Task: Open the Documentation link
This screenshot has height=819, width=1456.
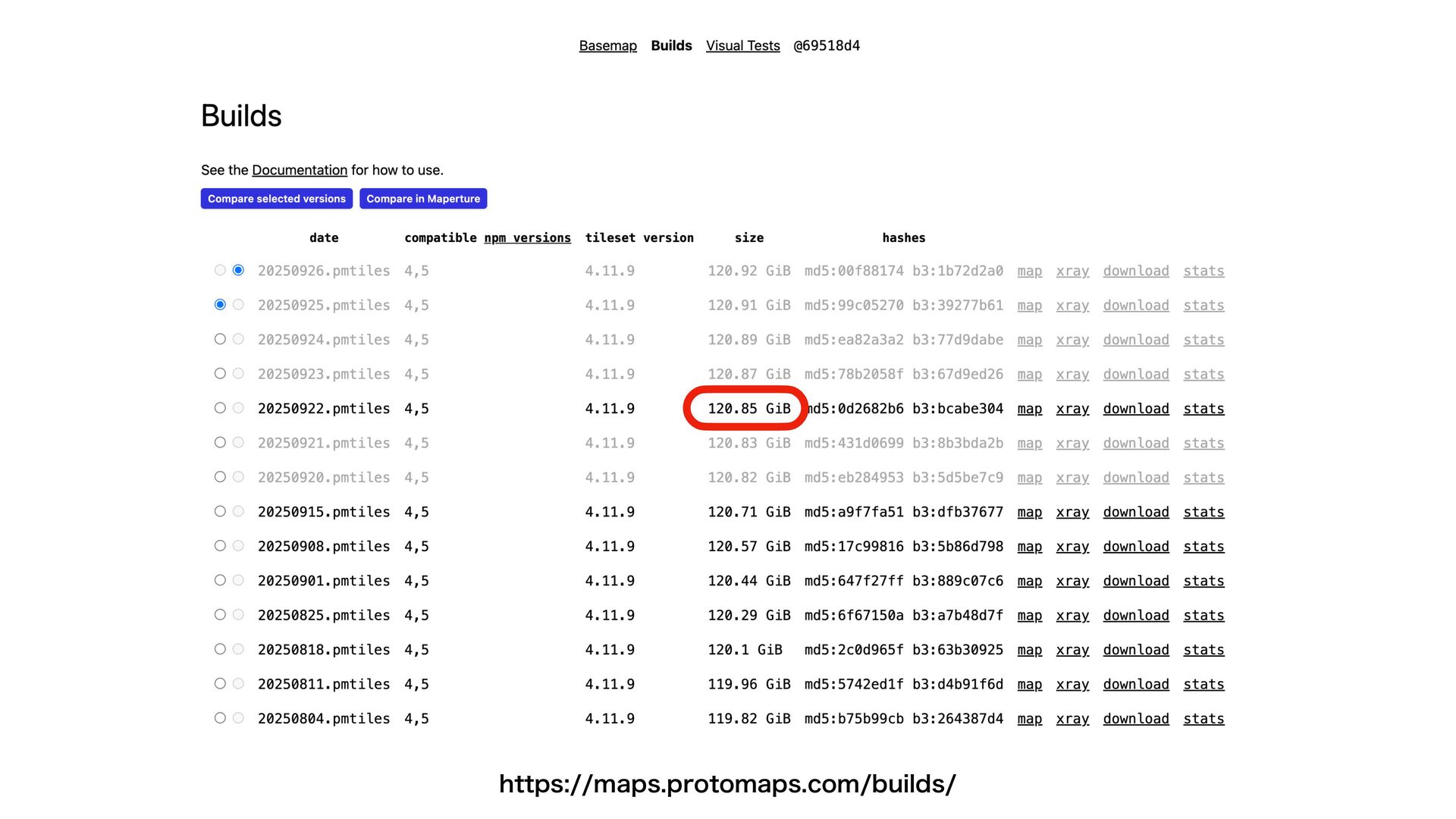Action: click(300, 170)
